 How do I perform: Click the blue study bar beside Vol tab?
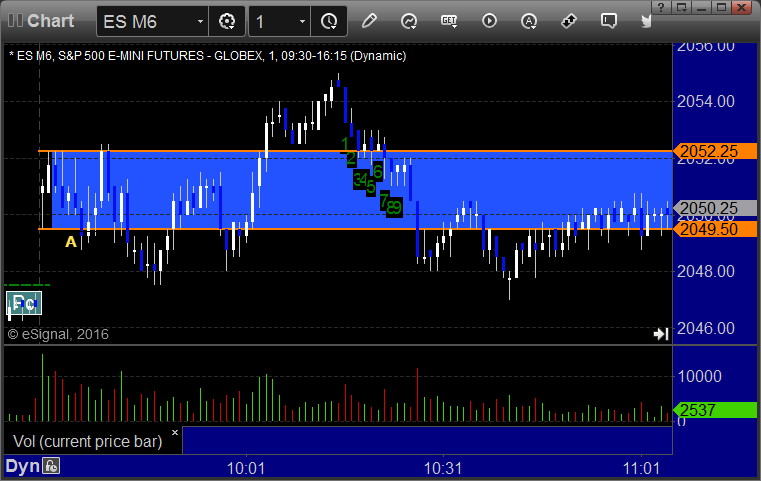[x=428, y=441]
